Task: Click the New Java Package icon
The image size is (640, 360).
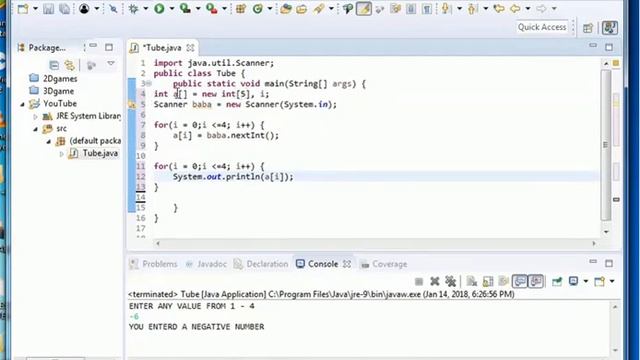Action: (241, 9)
